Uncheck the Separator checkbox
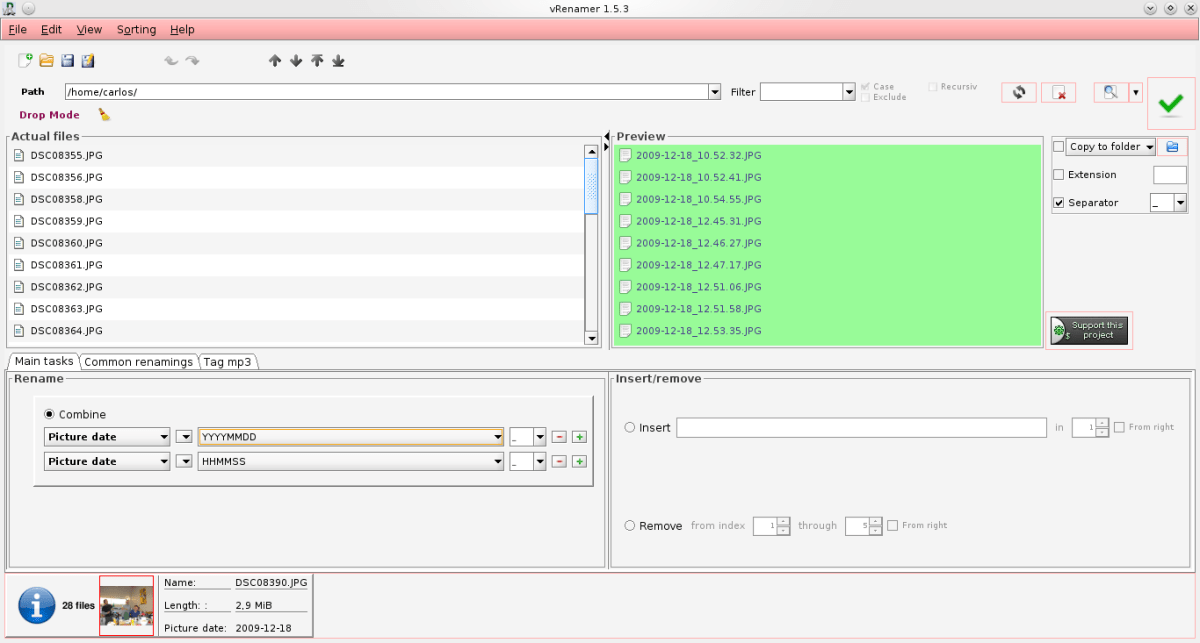 click(x=1059, y=203)
